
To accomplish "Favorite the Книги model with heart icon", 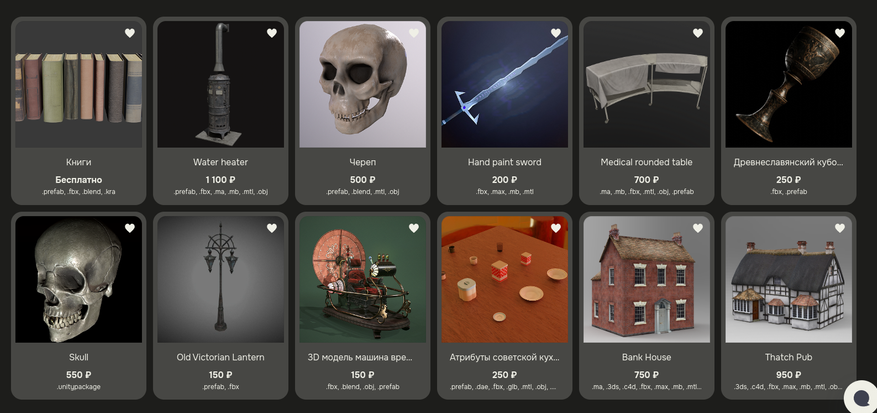I will pos(130,33).
